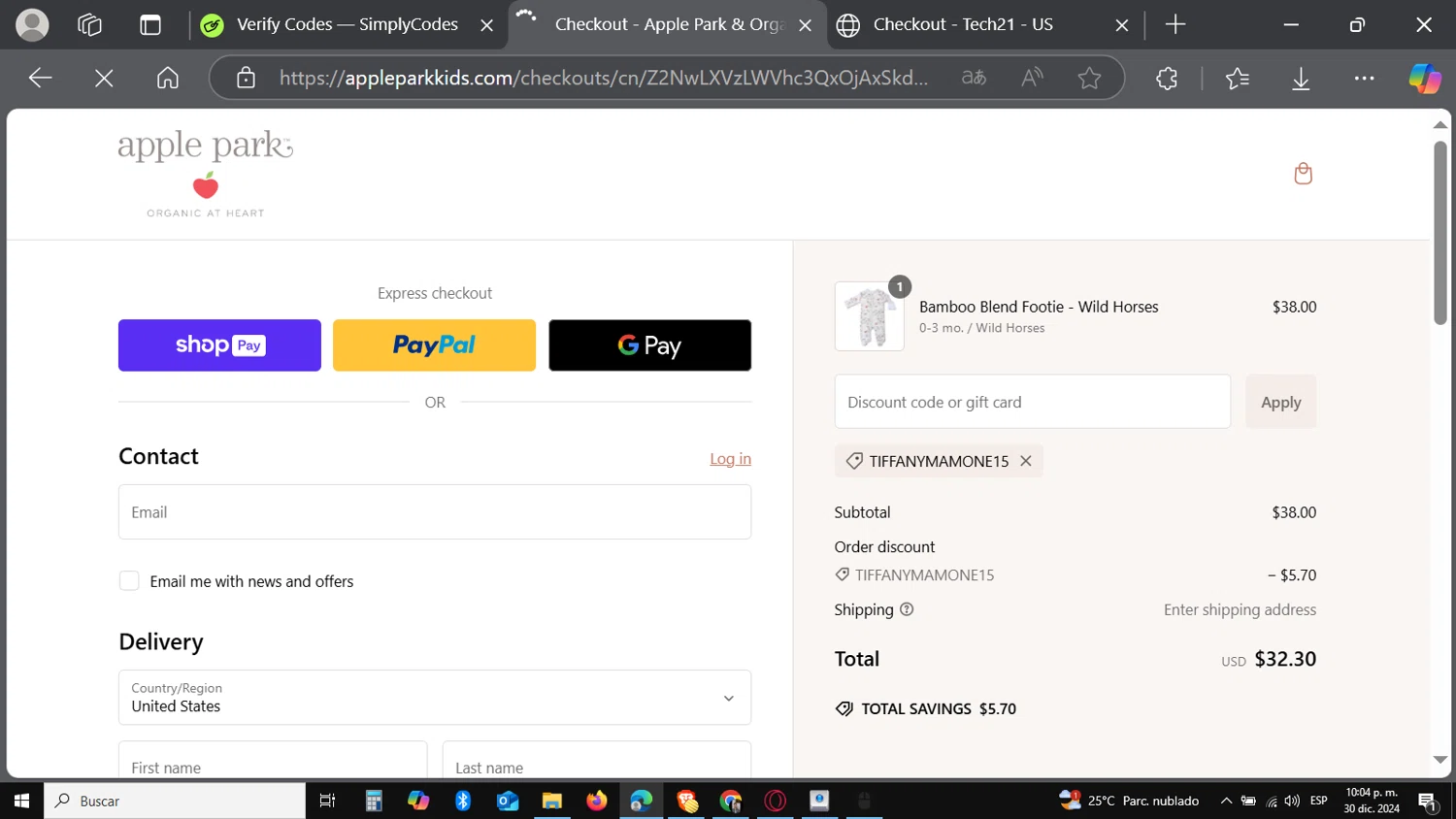Open the translate page option
Image resolution: width=1456 pixels, height=819 pixels.
[x=974, y=78]
